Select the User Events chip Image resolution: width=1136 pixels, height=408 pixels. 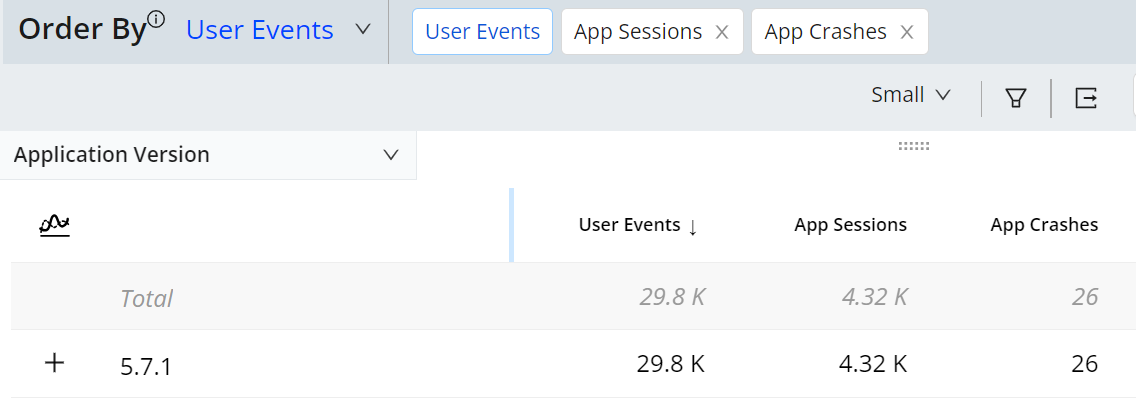coord(483,32)
